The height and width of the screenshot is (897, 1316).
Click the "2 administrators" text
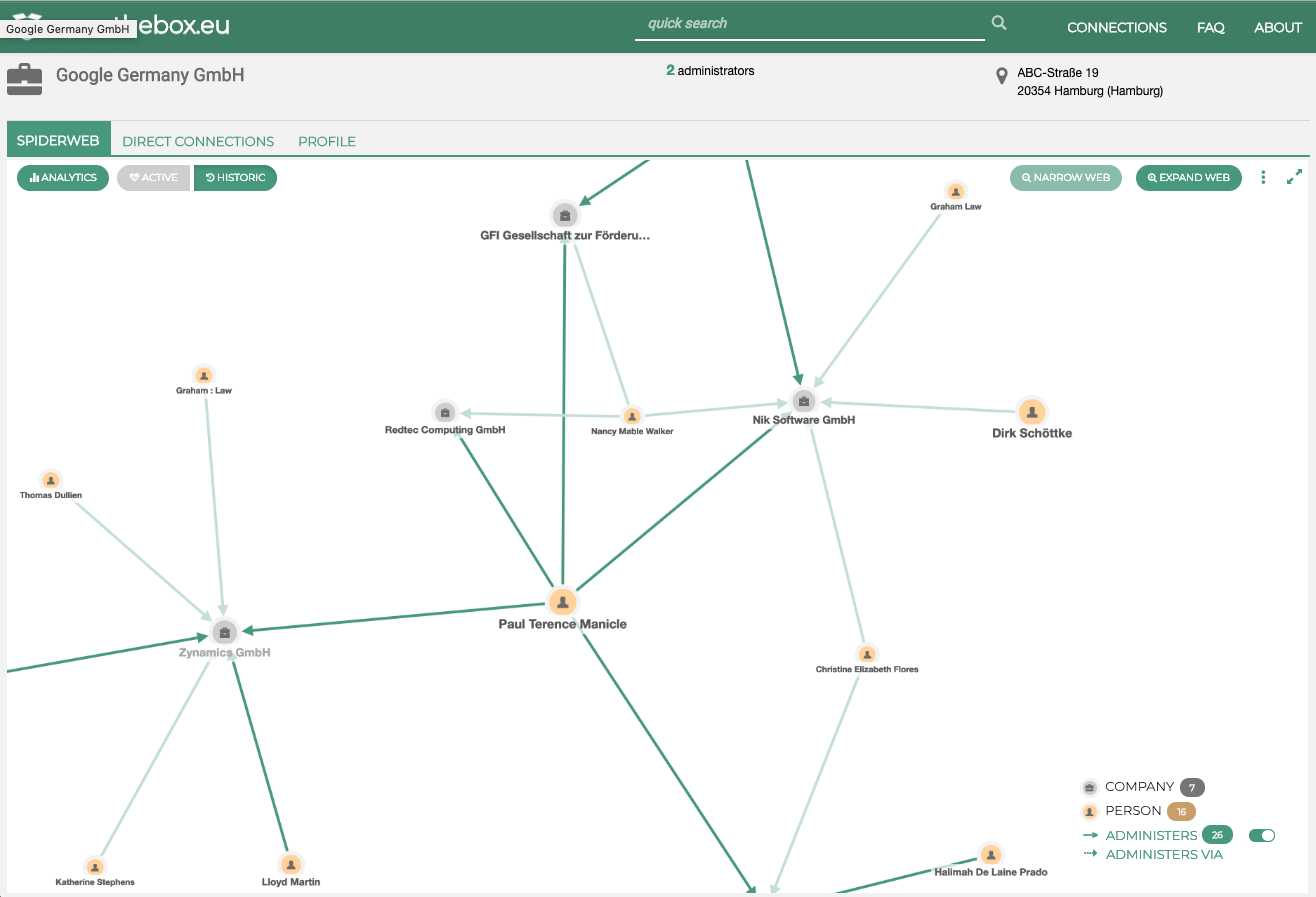click(x=710, y=71)
